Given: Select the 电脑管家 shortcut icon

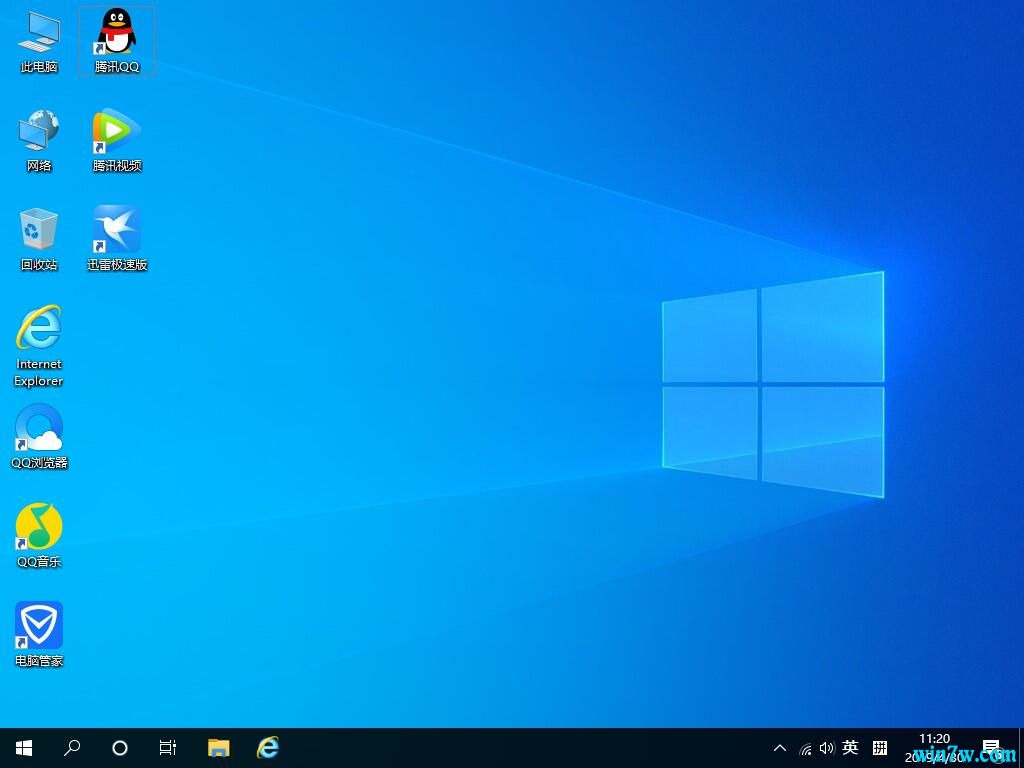Looking at the screenshot, I should (39, 635).
